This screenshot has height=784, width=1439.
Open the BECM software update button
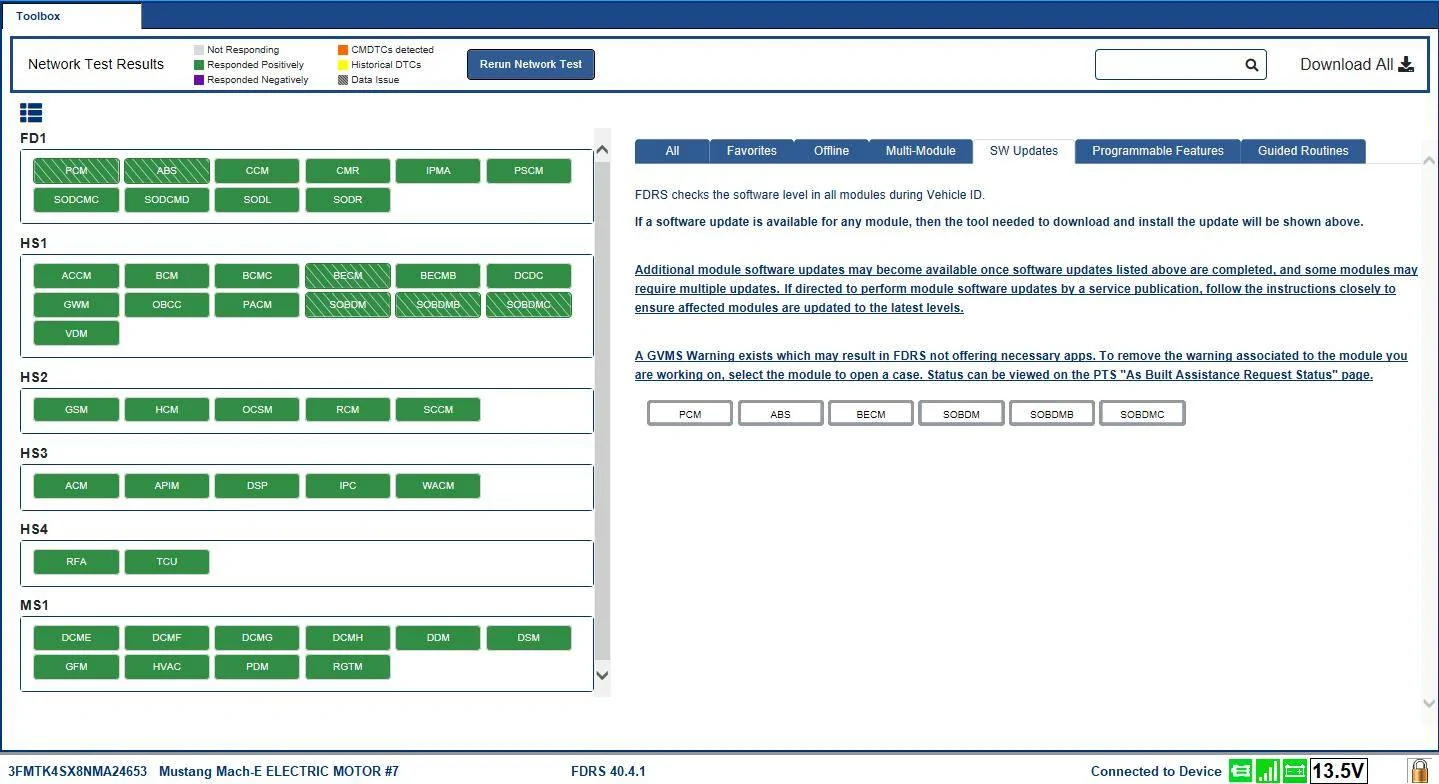[x=871, y=414]
